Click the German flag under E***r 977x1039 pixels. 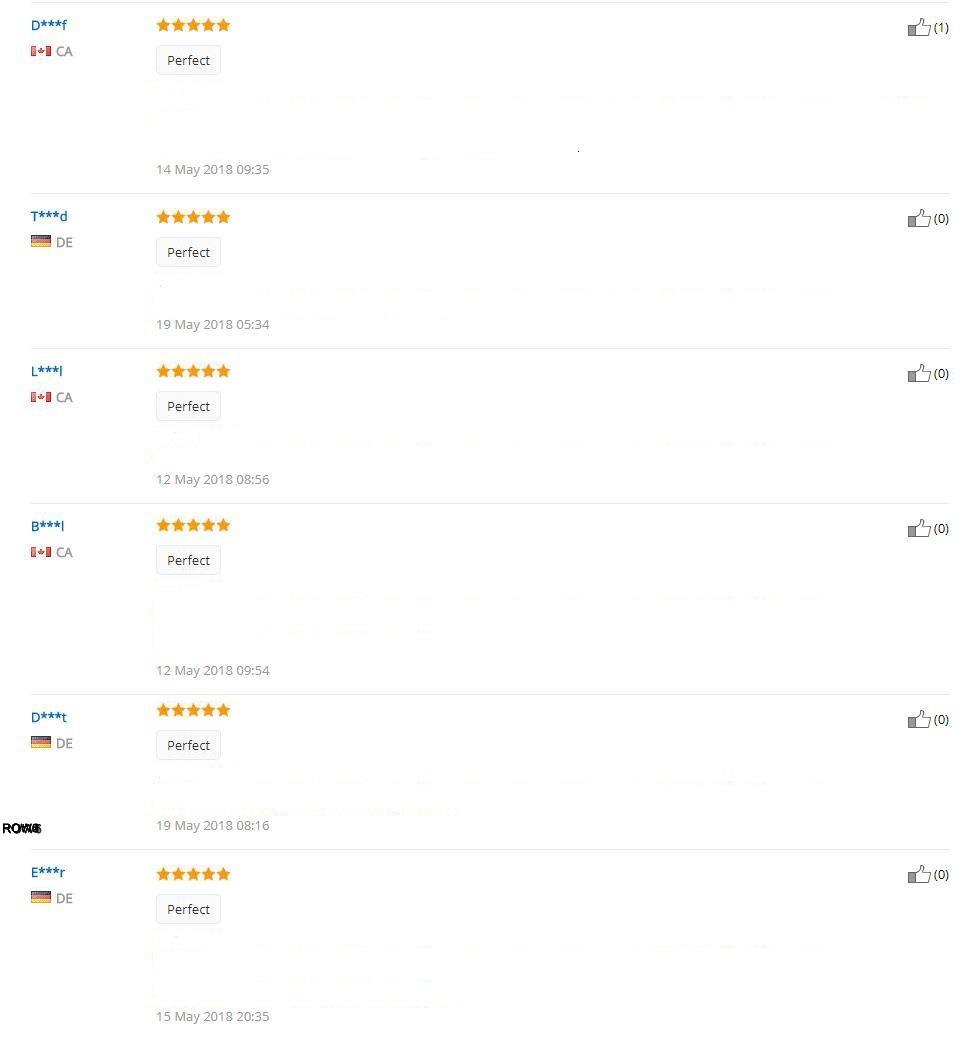40,897
